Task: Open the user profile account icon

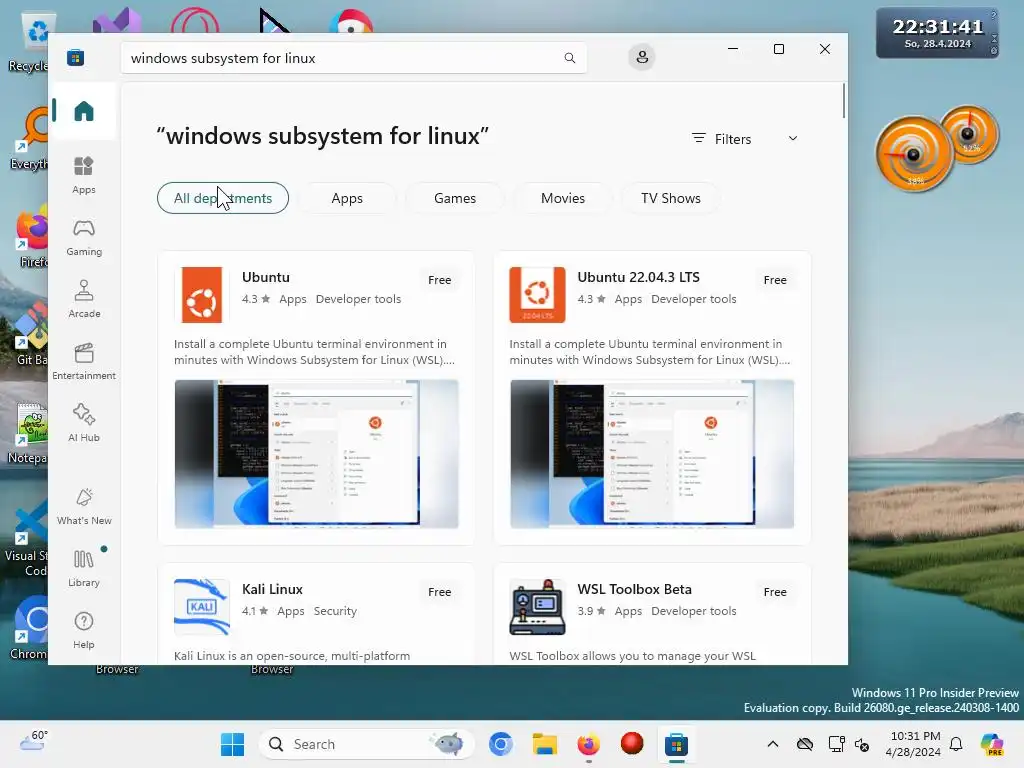Action: [x=642, y=57]
